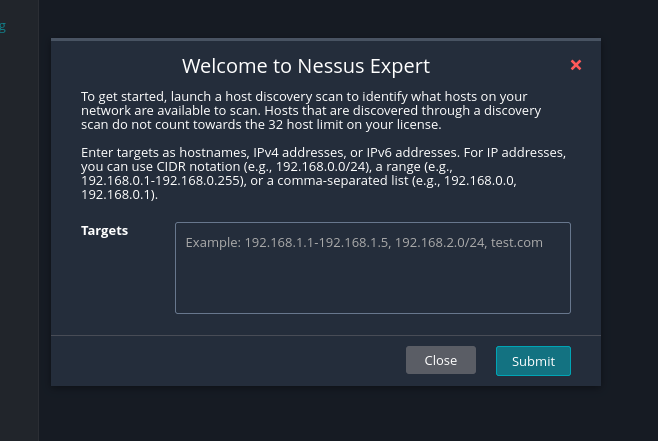Click the dimmed backdrop below the dialog
This screenshot has height=441, width=658.
326,413
